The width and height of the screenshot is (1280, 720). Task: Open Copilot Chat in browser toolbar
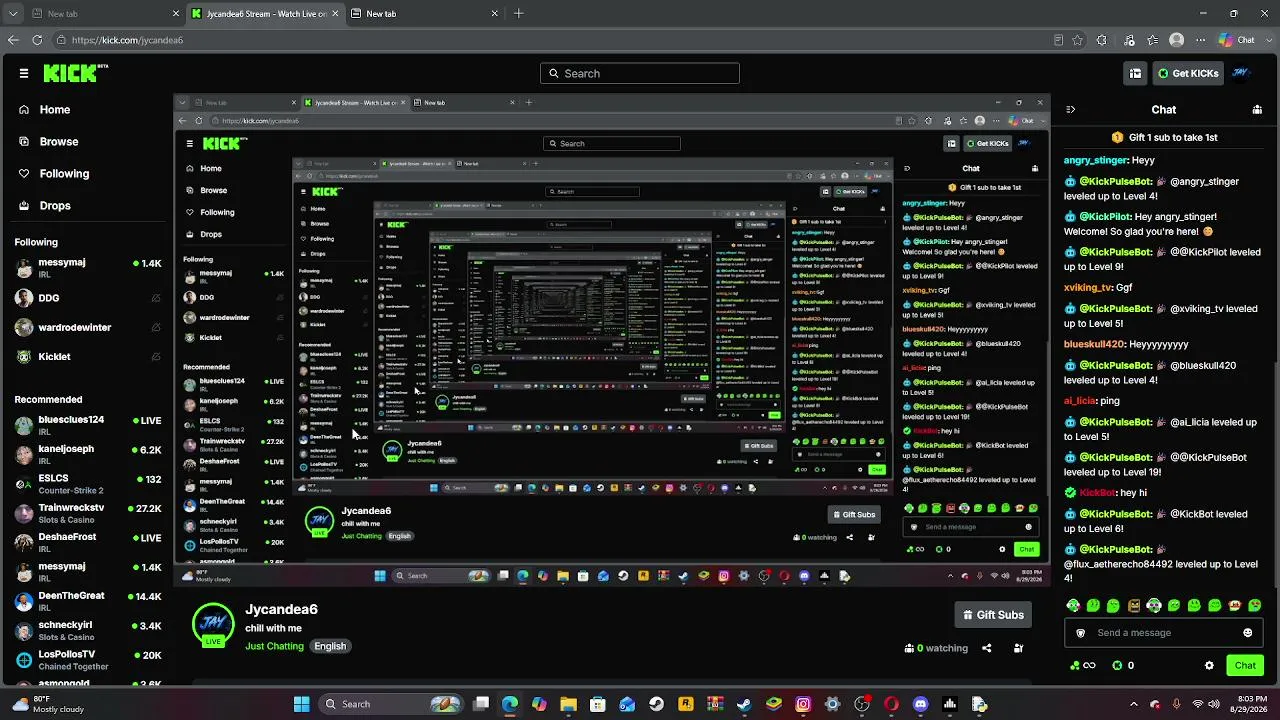1238,40
